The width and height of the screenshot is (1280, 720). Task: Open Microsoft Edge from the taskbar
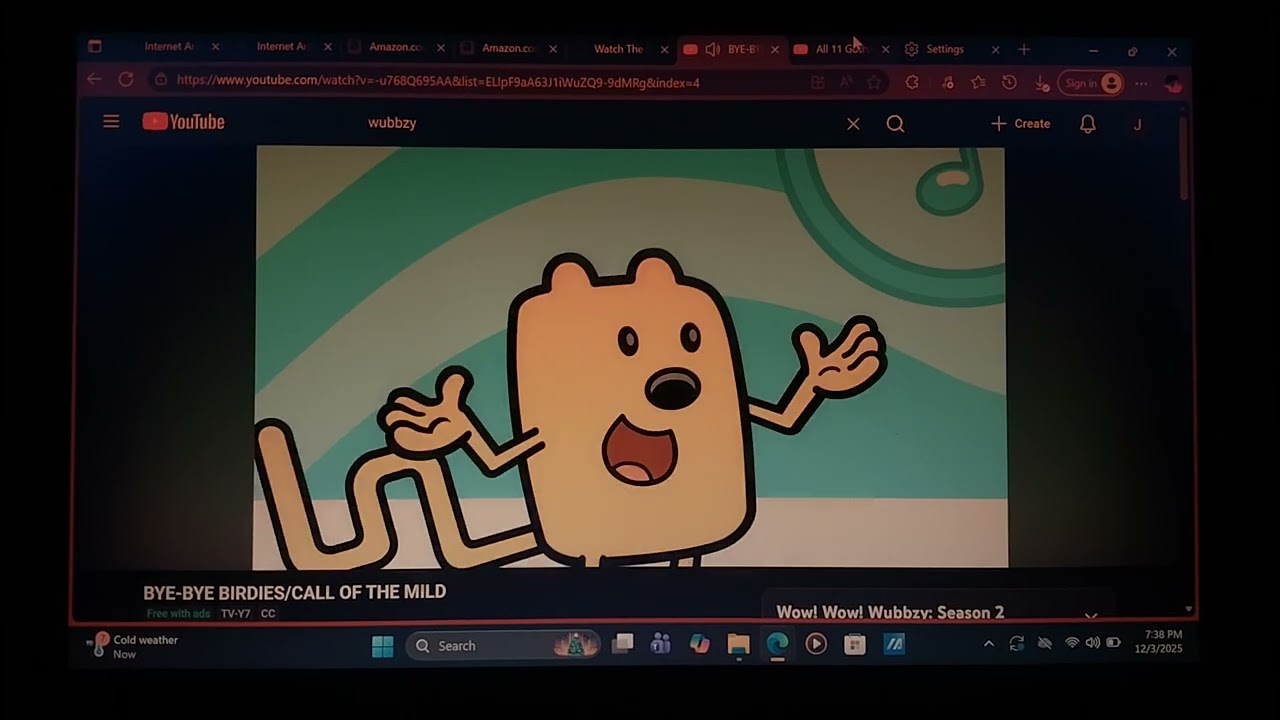pos(777,645)
